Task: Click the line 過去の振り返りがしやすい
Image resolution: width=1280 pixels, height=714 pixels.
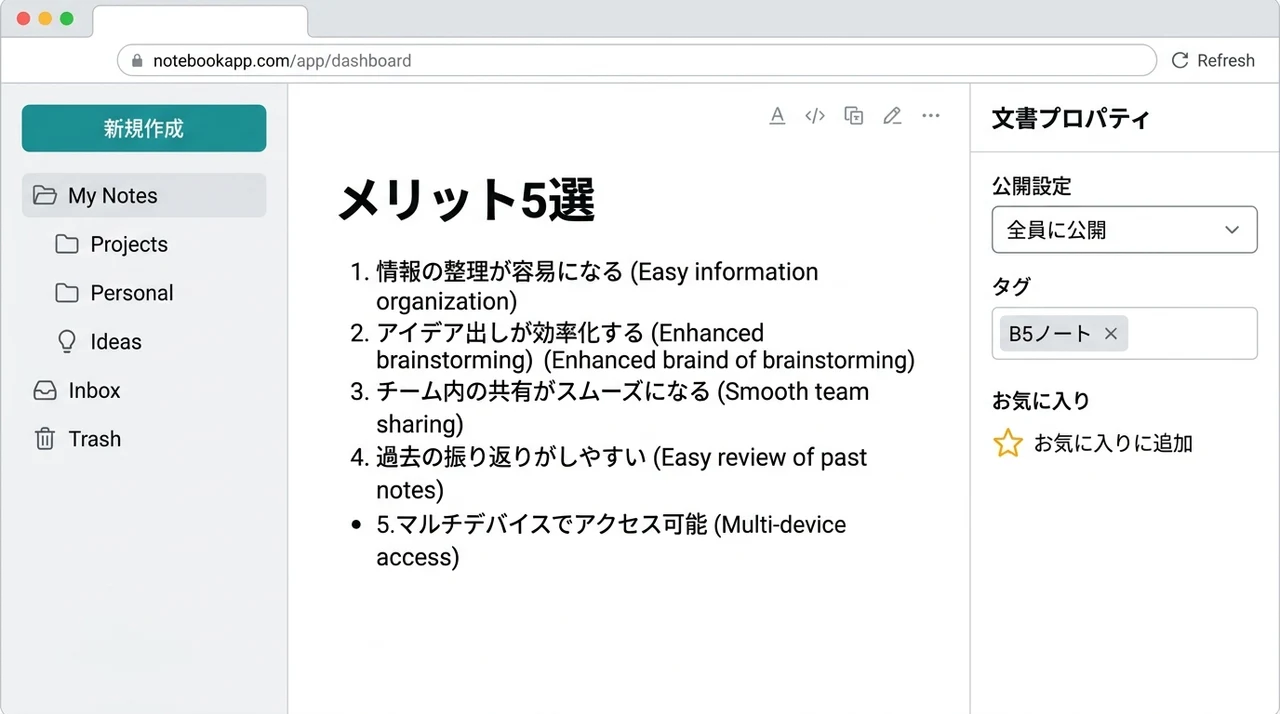Action: coord(511,458)
